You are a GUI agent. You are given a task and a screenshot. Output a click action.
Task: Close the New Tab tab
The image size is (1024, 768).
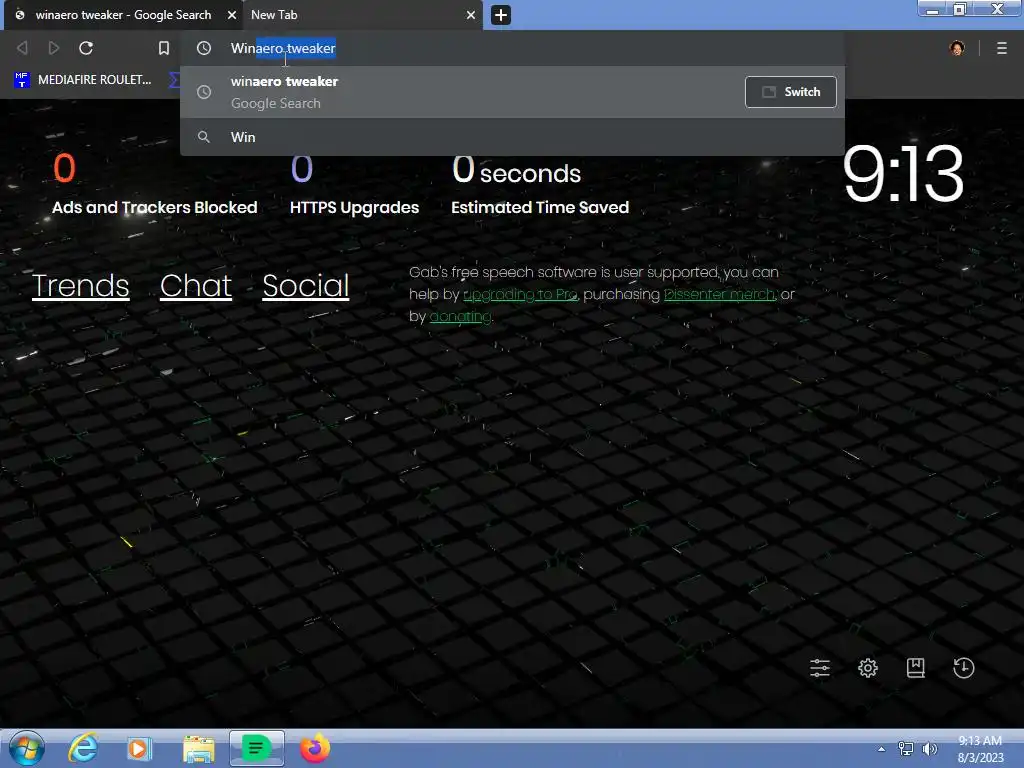point(470,14)
